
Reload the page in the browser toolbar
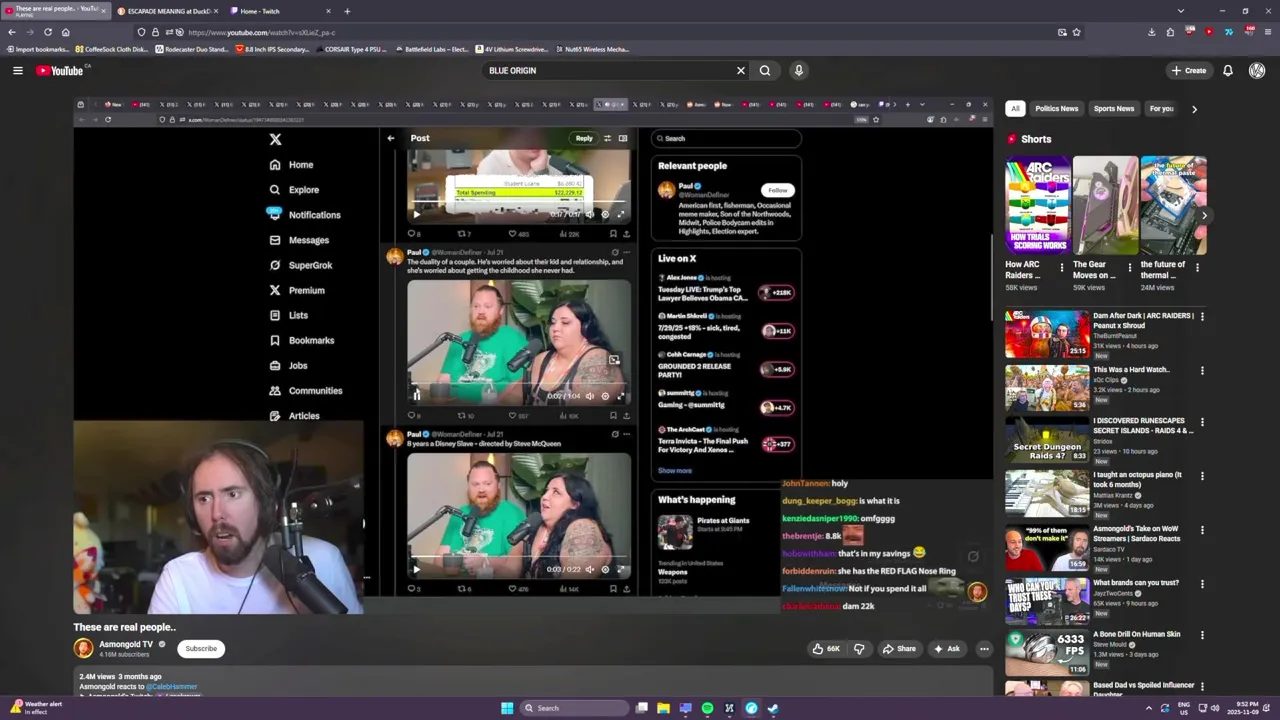pyautogui.click(x=47, y=32)
